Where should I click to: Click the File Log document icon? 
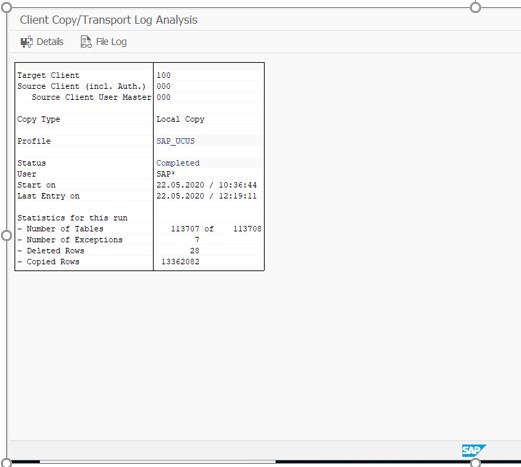click(86, 42)
